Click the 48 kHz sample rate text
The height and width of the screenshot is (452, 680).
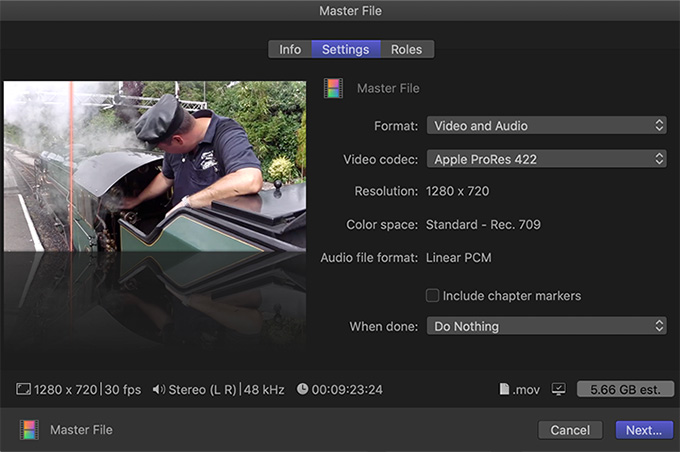point(264,390)
